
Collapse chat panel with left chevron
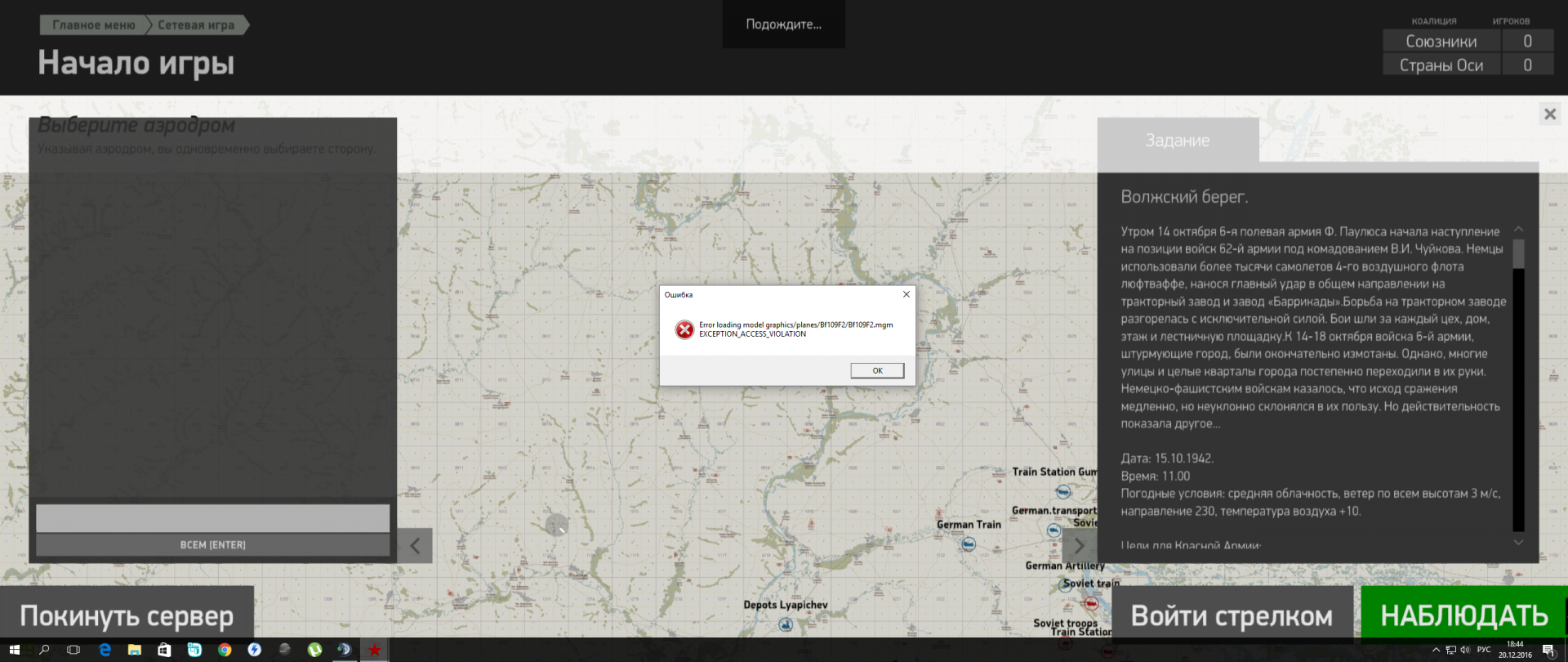tap(415, 545)
